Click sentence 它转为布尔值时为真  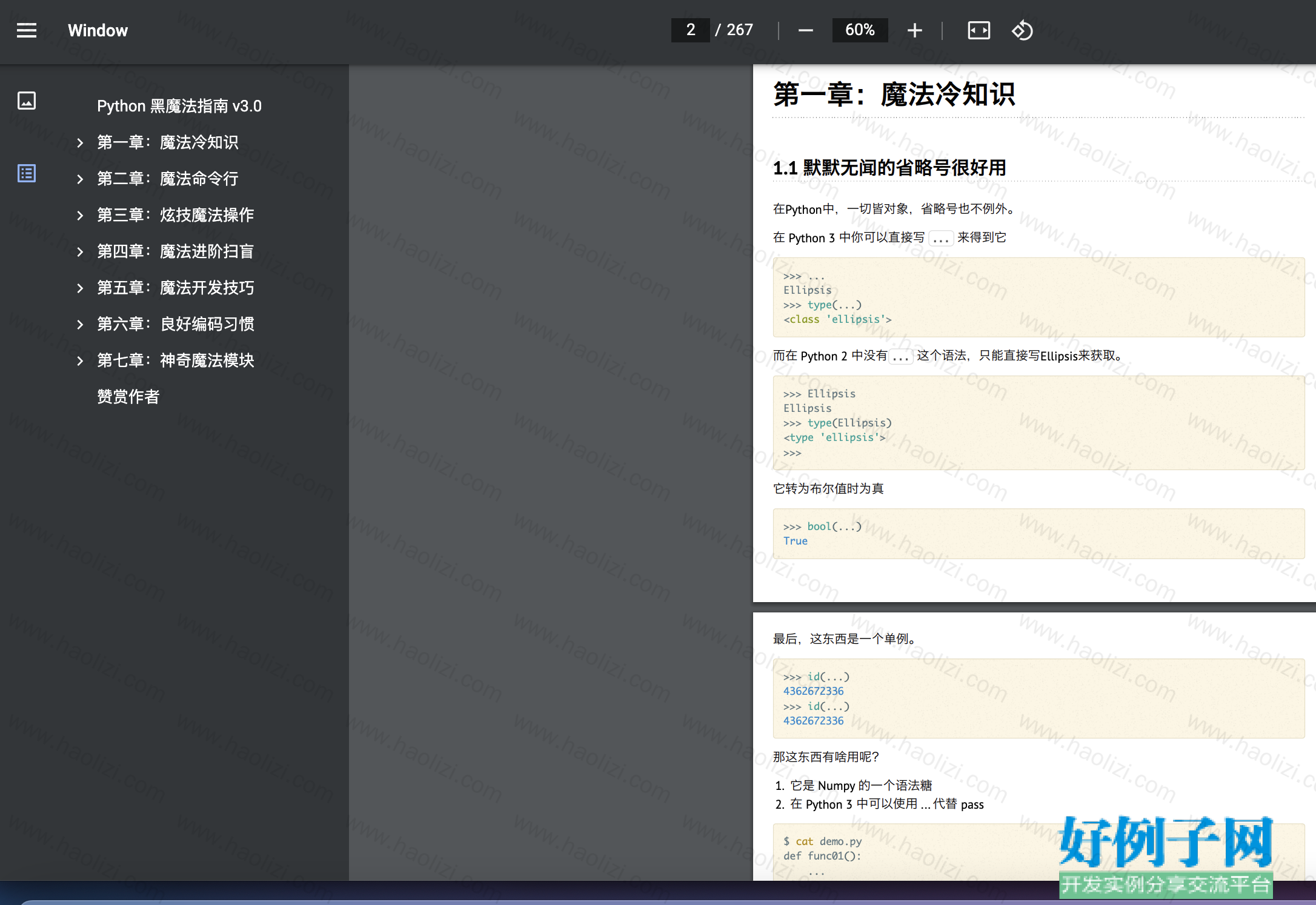(x=828, y=488)
